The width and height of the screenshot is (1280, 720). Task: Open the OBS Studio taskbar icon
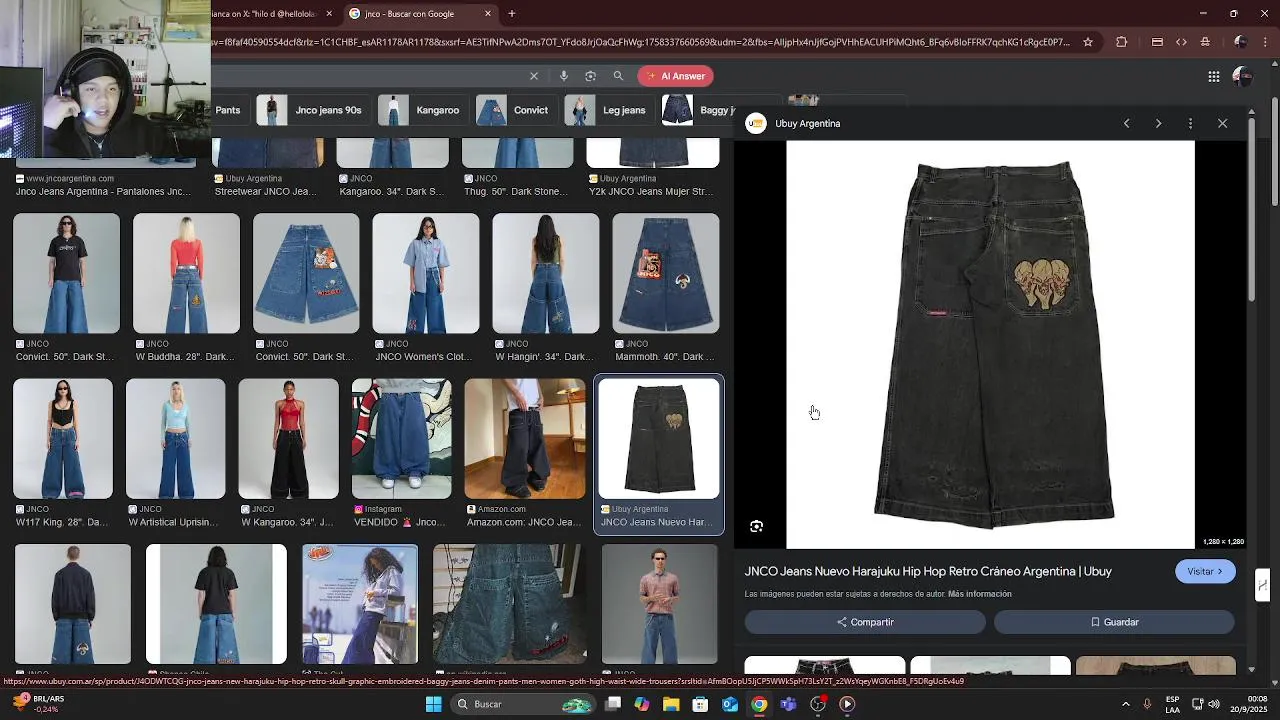coord(818,704)
